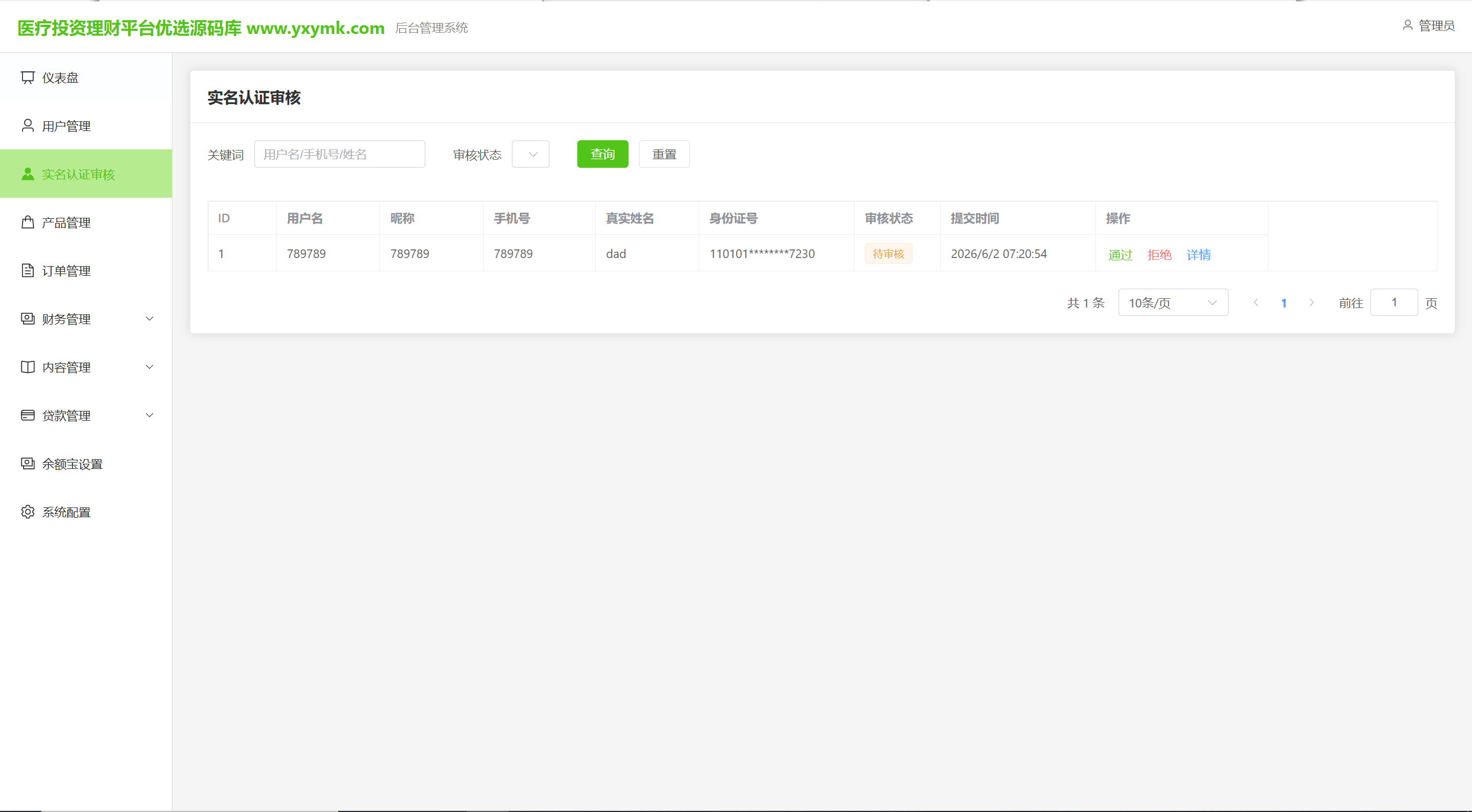Click the 后台管理系统 subtitle text

coord(431,28)
